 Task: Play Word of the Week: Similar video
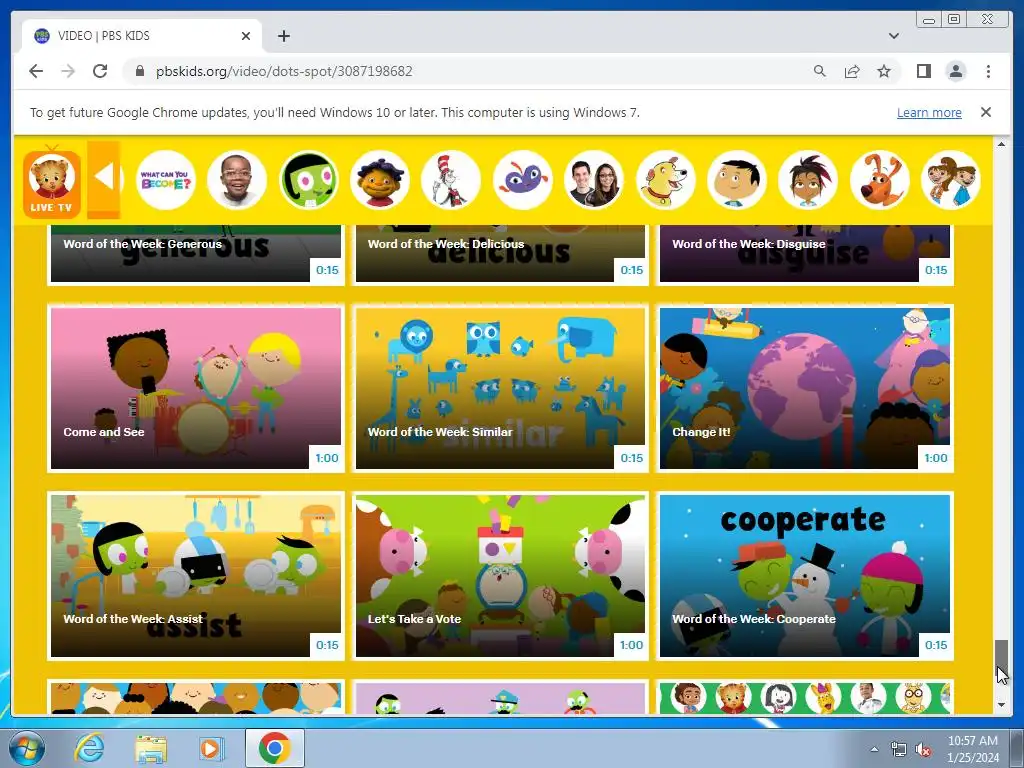pos(500,388)
